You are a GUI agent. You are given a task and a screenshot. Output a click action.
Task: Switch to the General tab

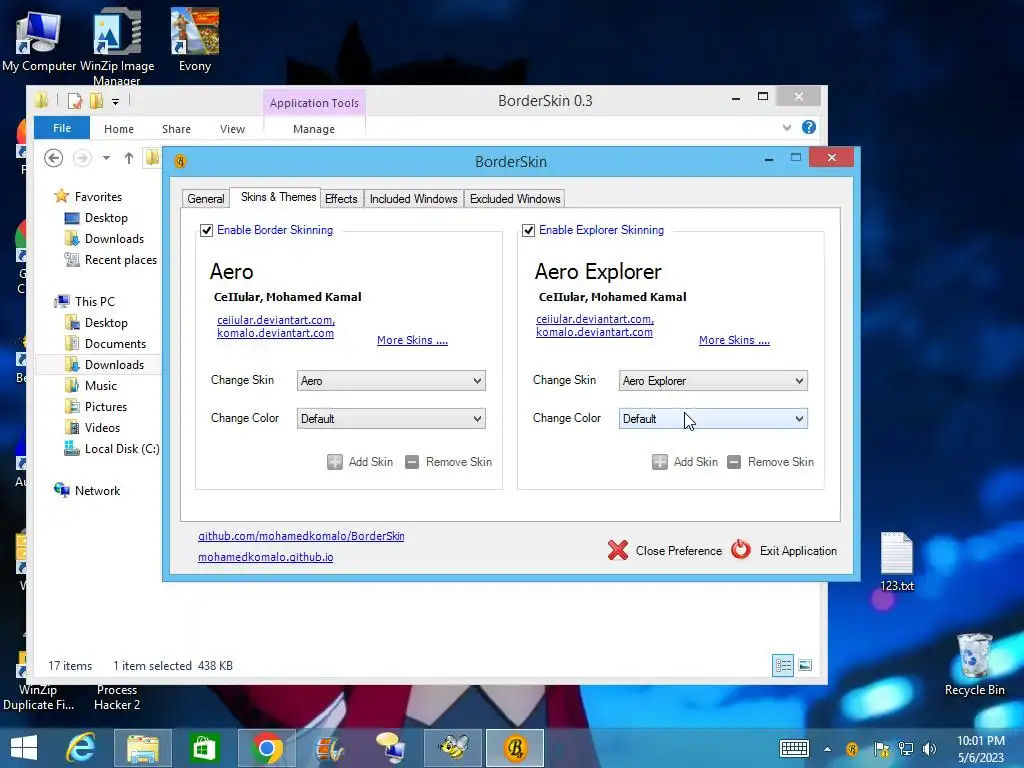[x=206, y=199]
